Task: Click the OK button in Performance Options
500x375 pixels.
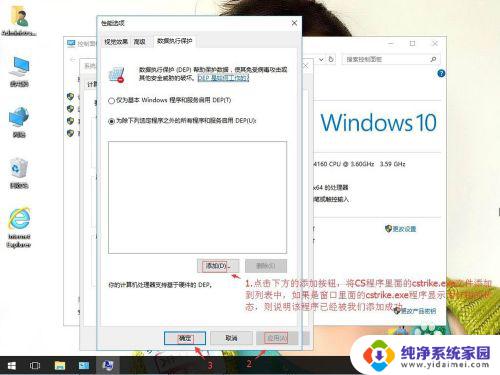Action: pos(185,338)
